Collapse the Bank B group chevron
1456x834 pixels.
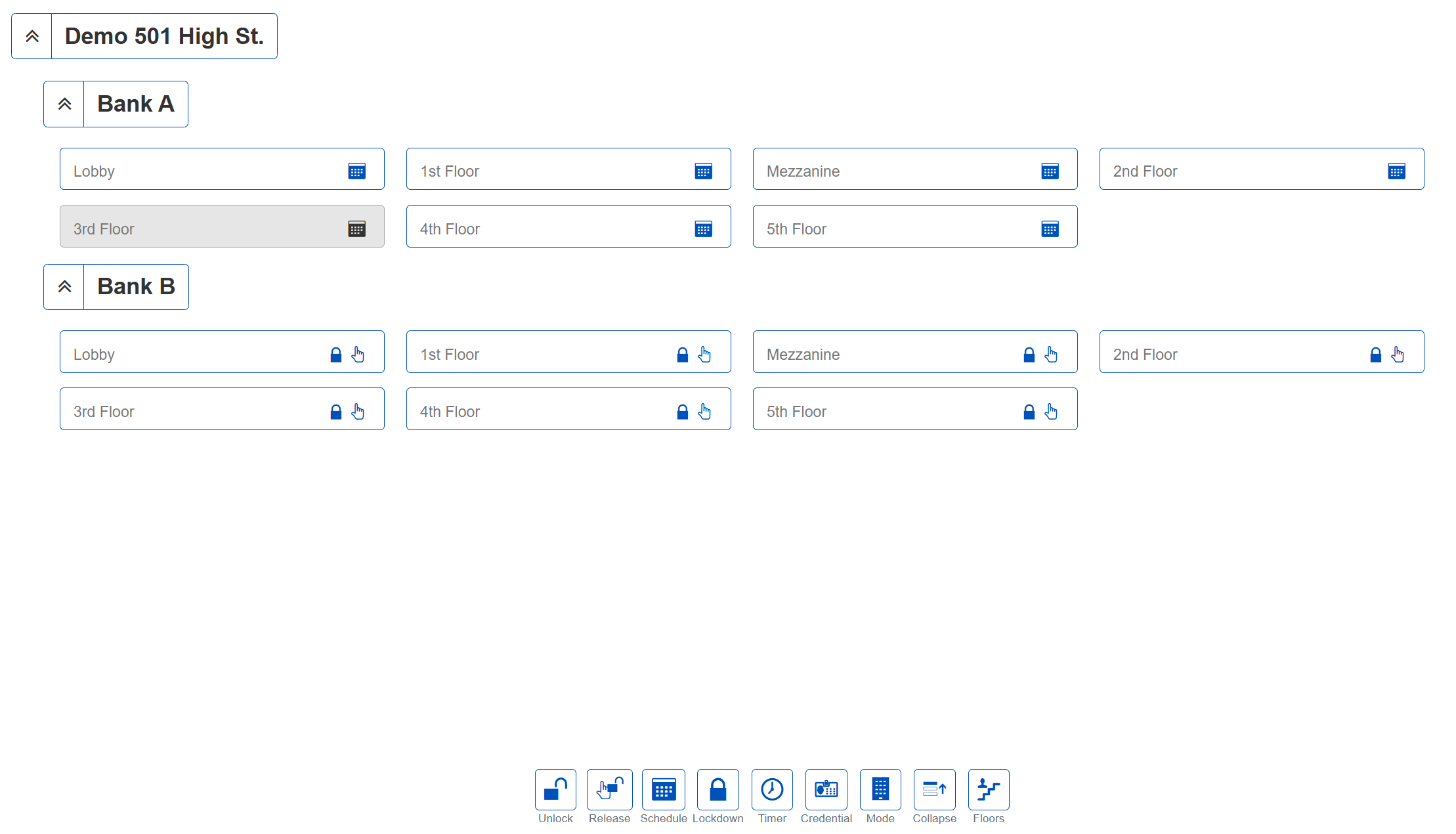point(64,287)
